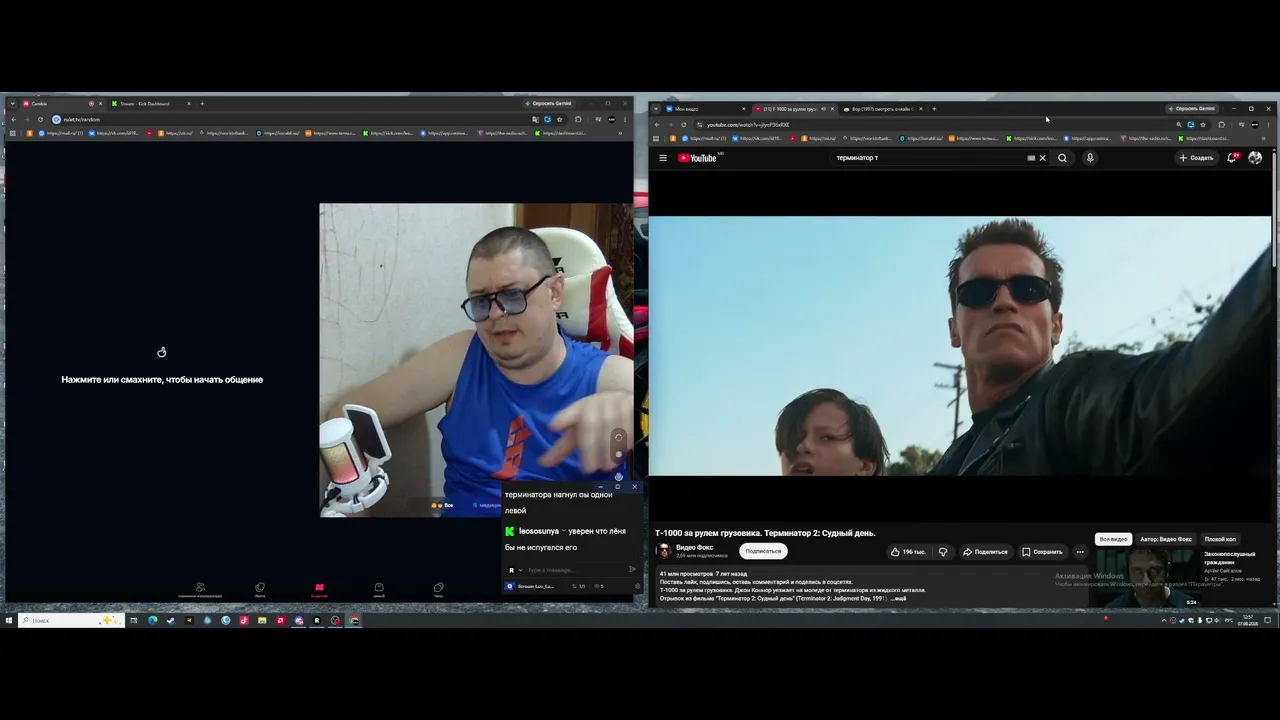Click Спросить Gemini in the left window

click(548, 104)
